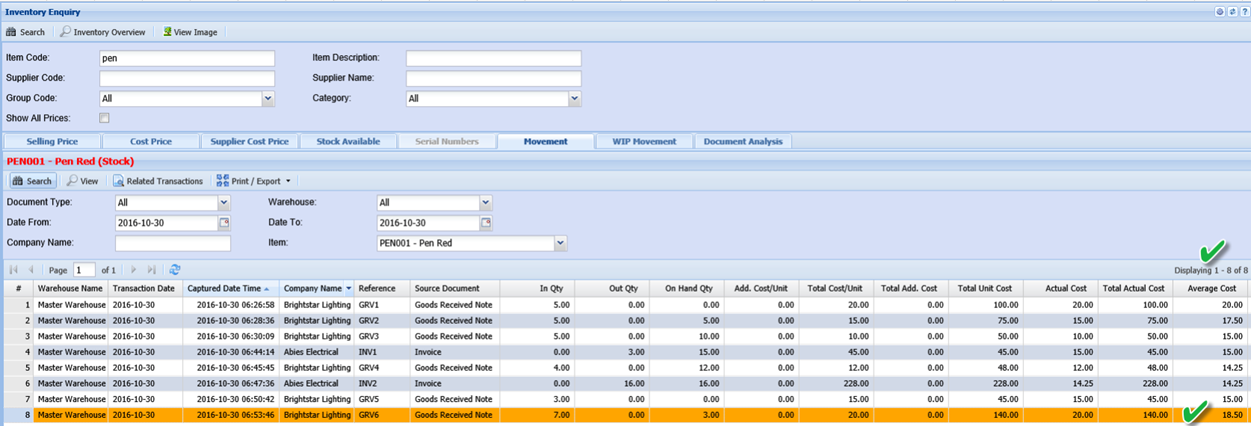Viewport: 1251px width, 426px height.
Task: Click the Inventory Overview magnifier icon
Action: click(x=66, y=32)
